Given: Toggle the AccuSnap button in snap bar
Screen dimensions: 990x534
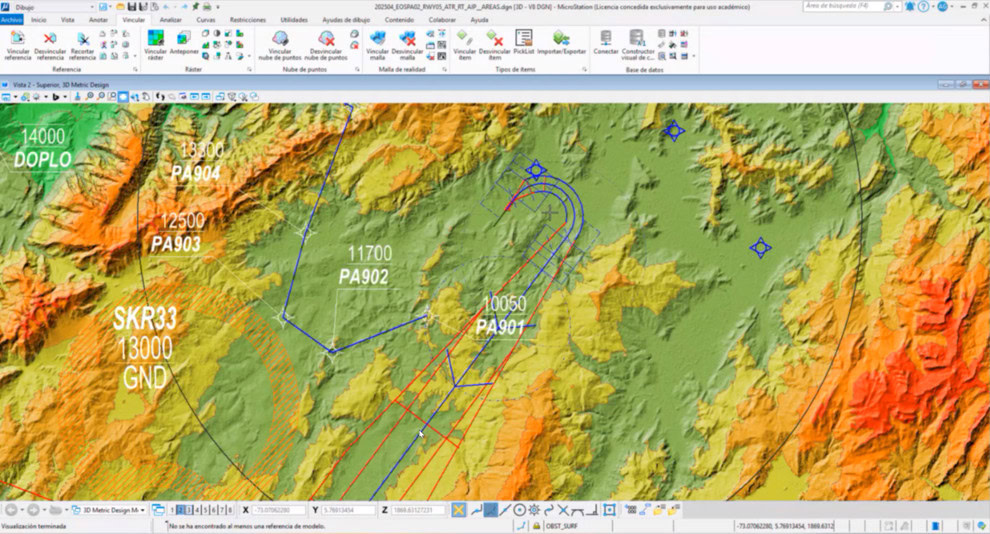Looking at the screenshot, I should tap(458, 510).
